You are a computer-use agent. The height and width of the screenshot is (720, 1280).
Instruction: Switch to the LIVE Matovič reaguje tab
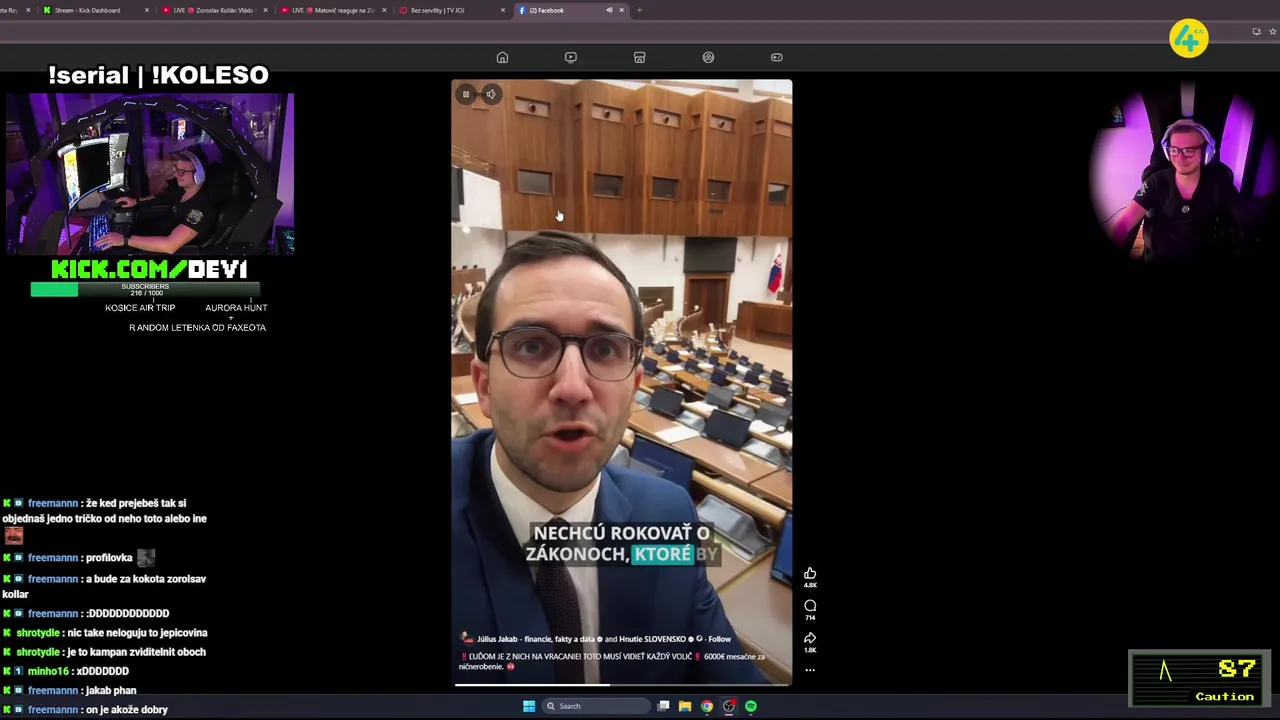click(333, 10)
